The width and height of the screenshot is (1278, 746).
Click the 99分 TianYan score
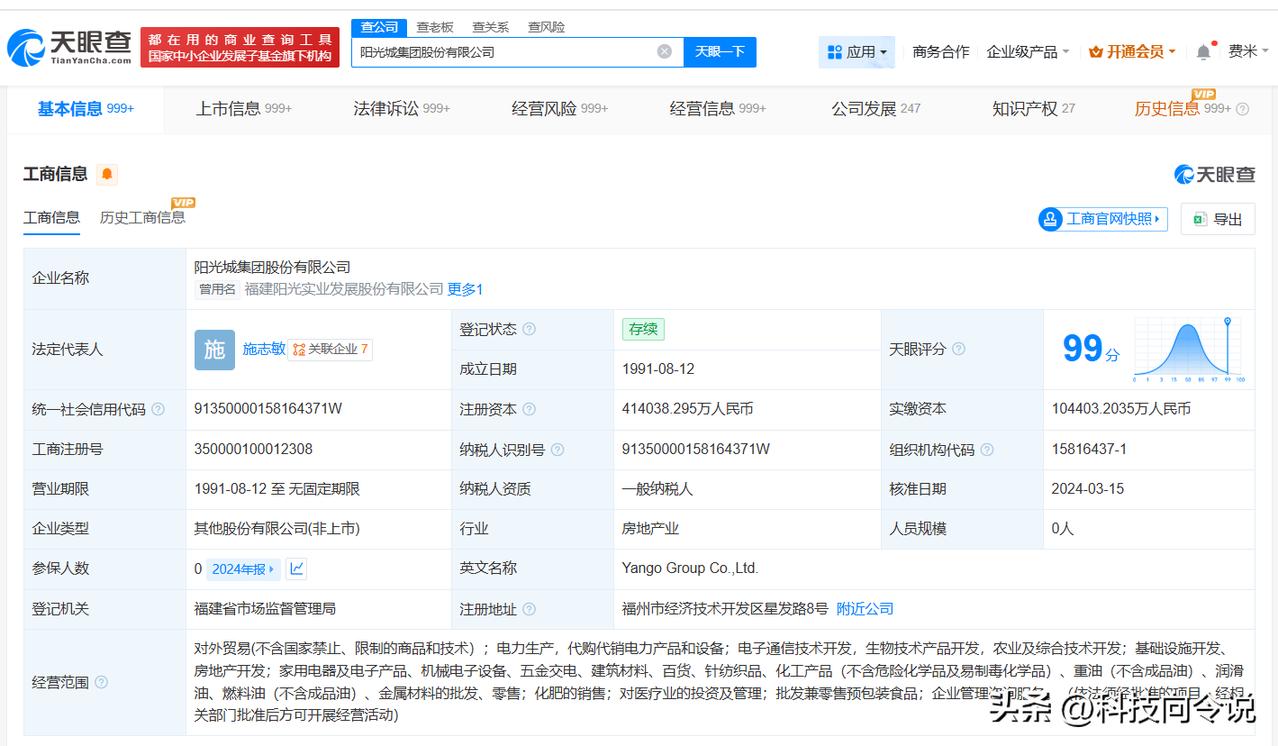coord(1091,349)
